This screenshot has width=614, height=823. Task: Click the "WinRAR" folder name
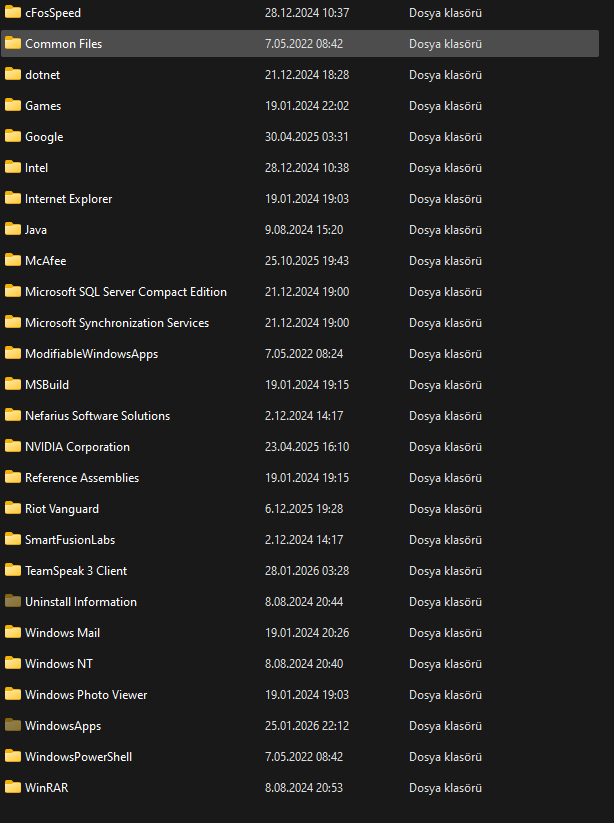47,787
